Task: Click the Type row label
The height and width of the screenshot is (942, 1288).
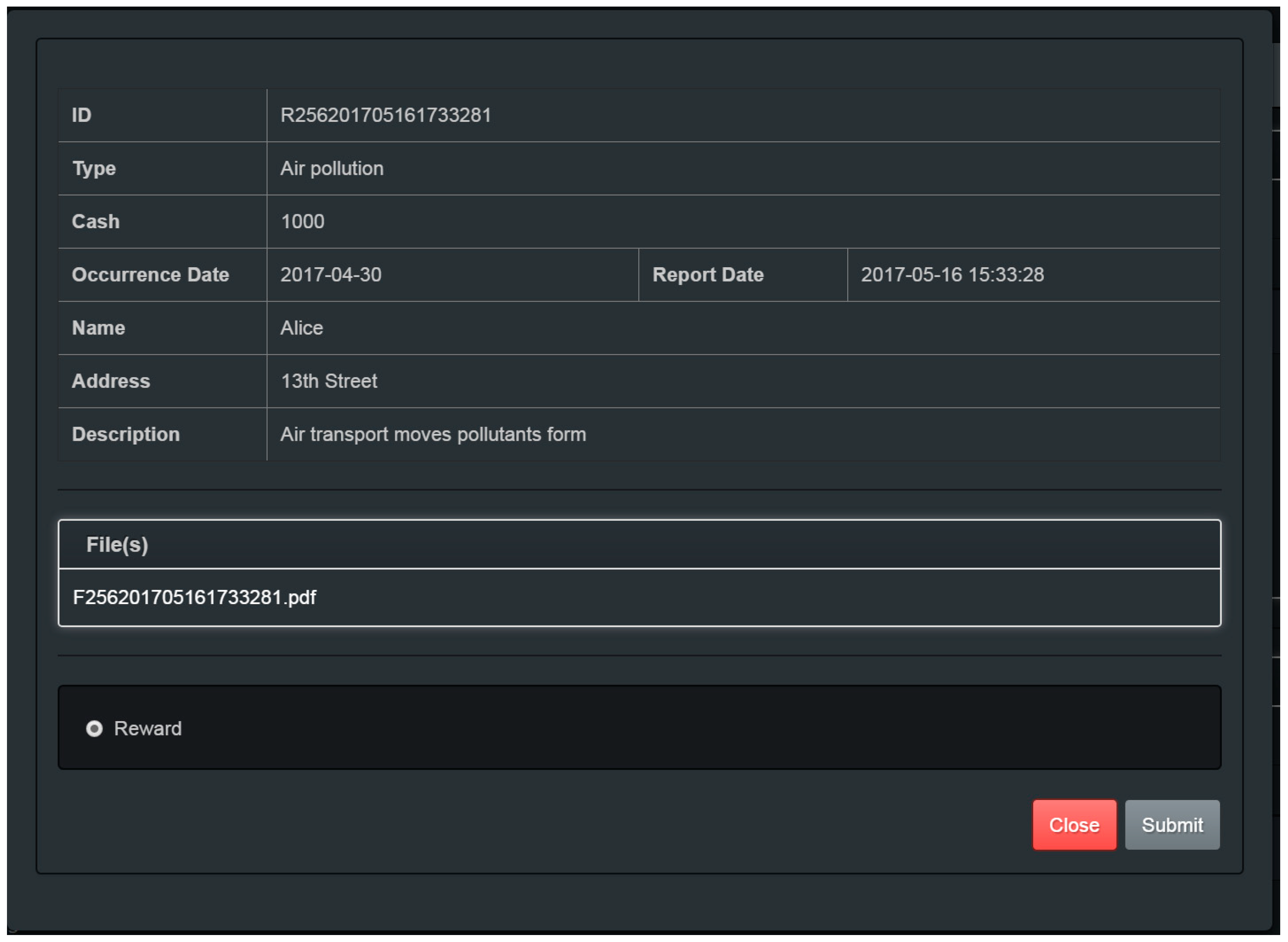Action: [x=94, y=168]
